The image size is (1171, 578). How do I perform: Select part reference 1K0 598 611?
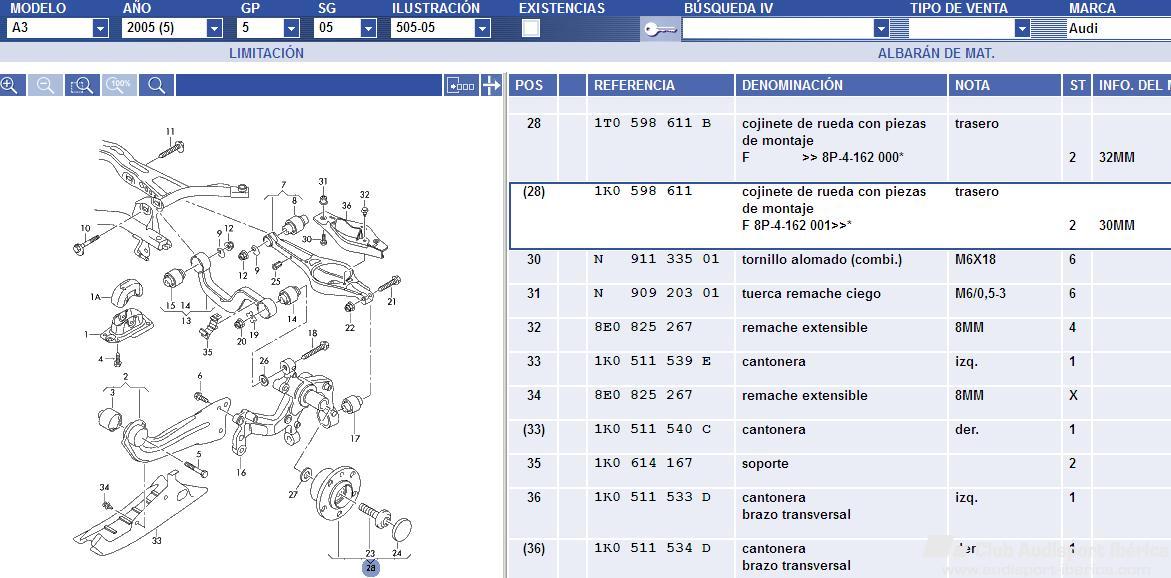(643, 191)
